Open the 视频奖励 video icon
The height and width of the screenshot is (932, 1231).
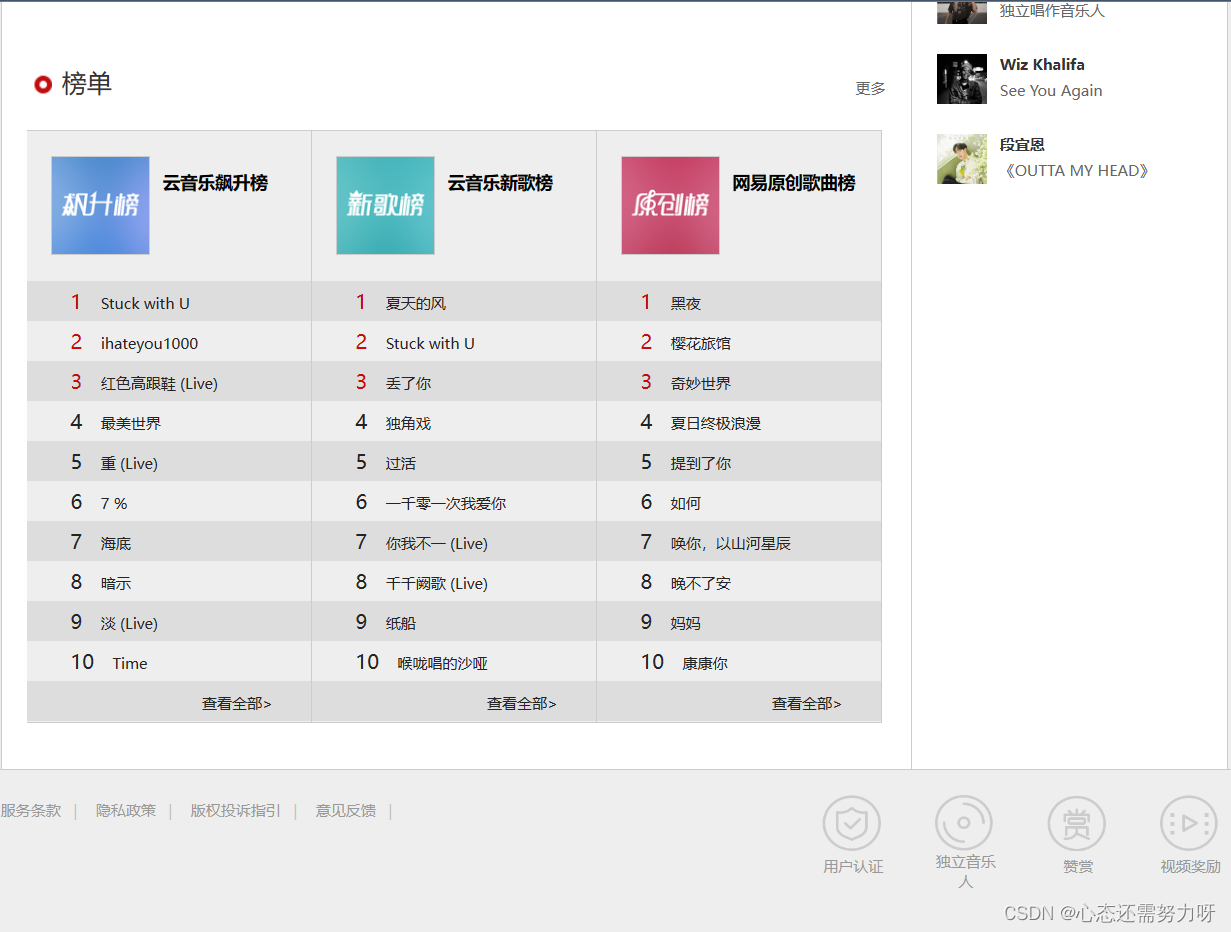tap(1189, 824)
